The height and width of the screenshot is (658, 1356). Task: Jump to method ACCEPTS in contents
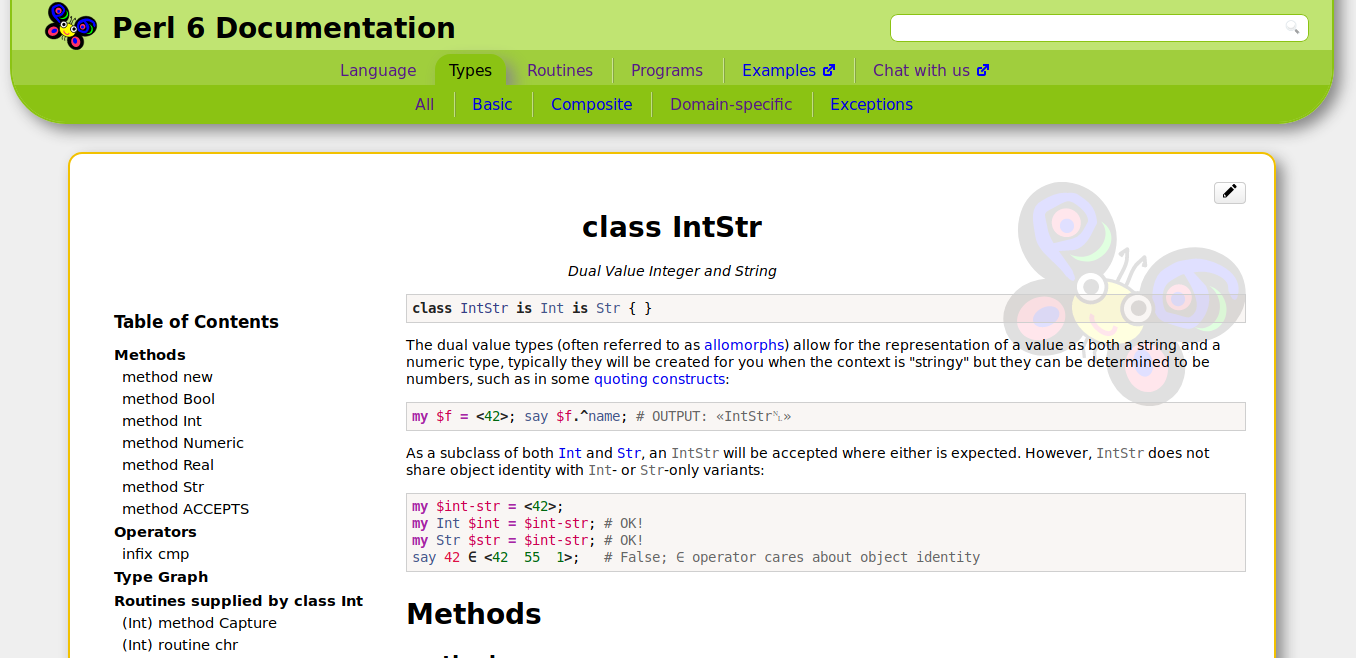point(185,509)
